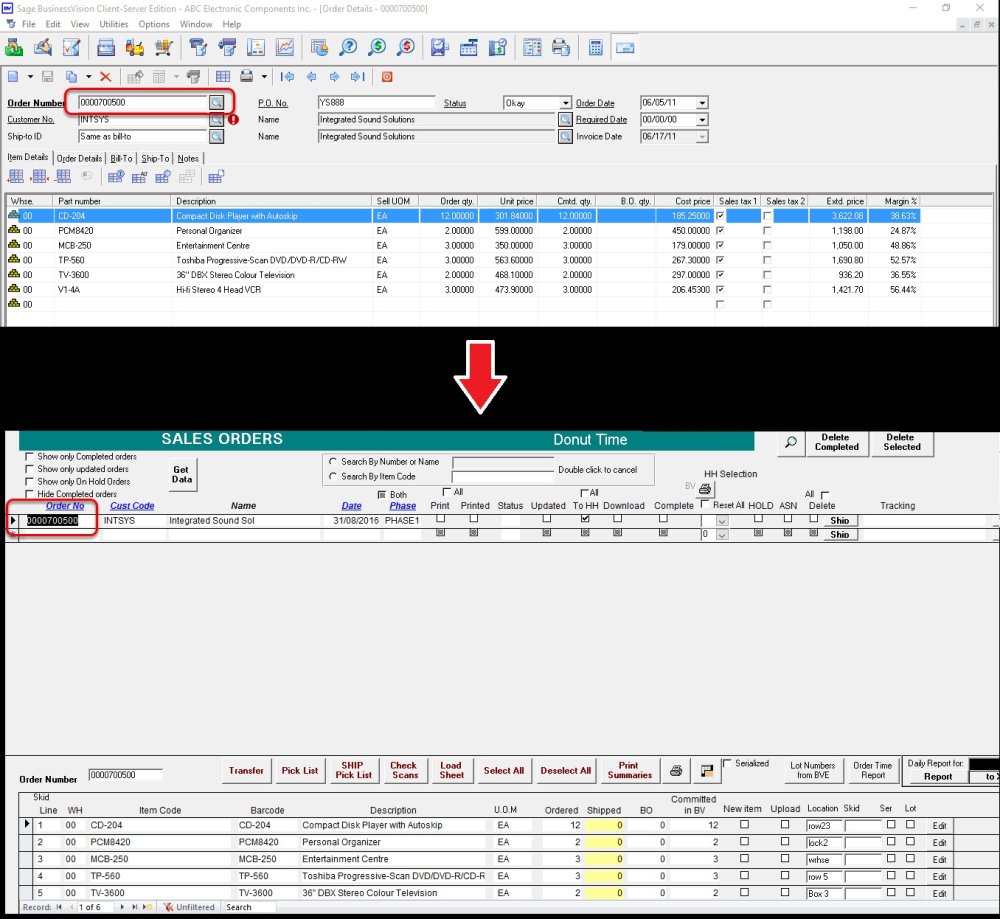Viewport: 1000px width, 919px height.
Task: Click the forklift inventory toolbar icon
Action: 135,47
